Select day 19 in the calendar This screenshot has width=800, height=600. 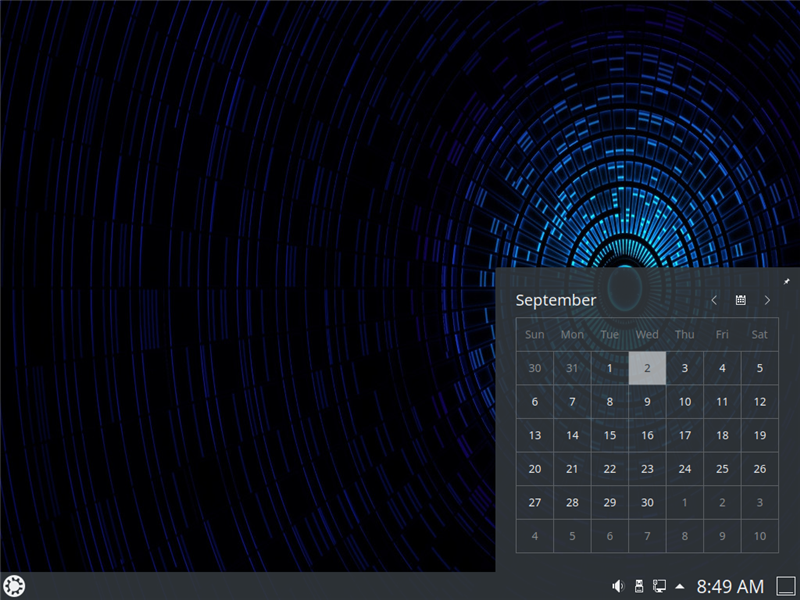pyautogui.click(x=760, y=435)
